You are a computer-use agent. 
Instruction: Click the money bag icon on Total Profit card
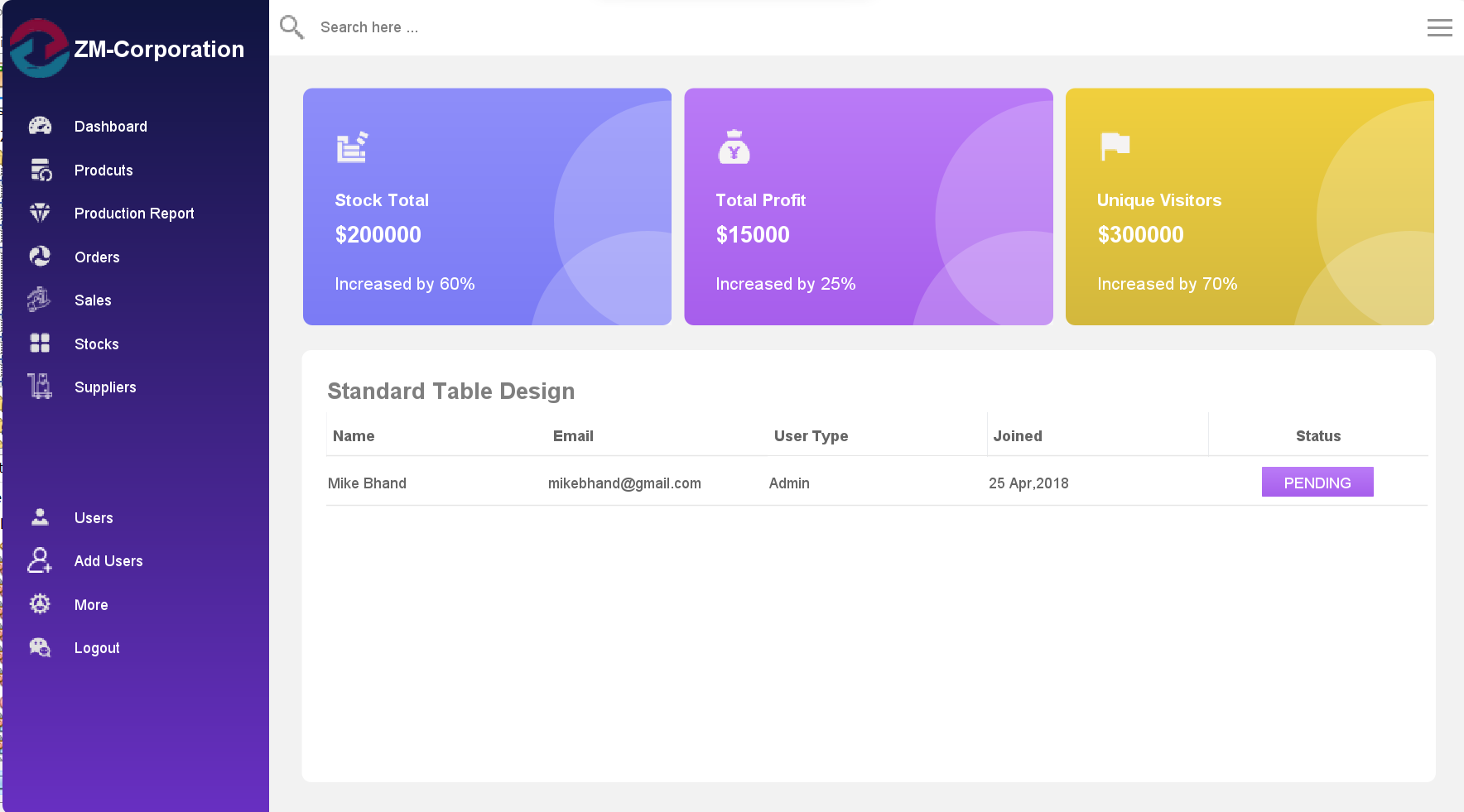pos(734,147)
